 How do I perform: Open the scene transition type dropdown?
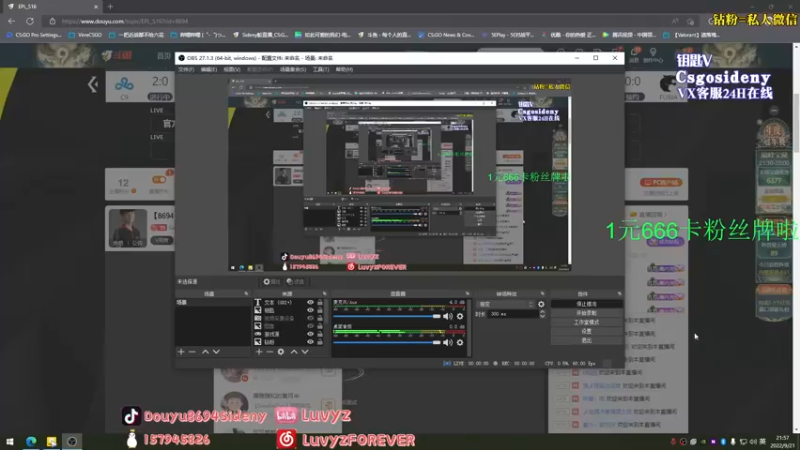505,304
